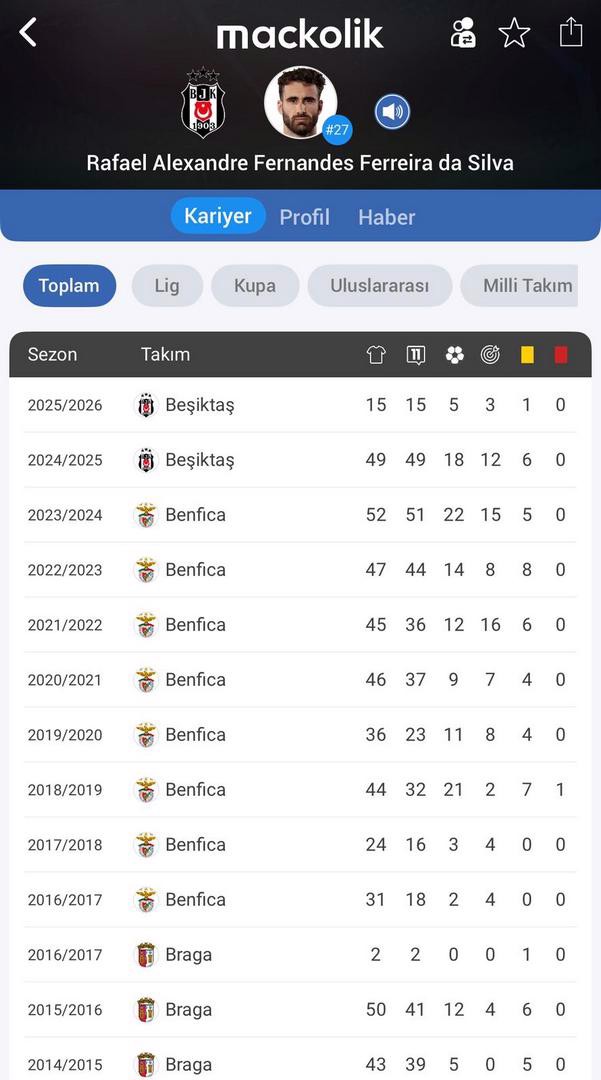
Task: Tap the assists target column icon
Action: (490, 354)
